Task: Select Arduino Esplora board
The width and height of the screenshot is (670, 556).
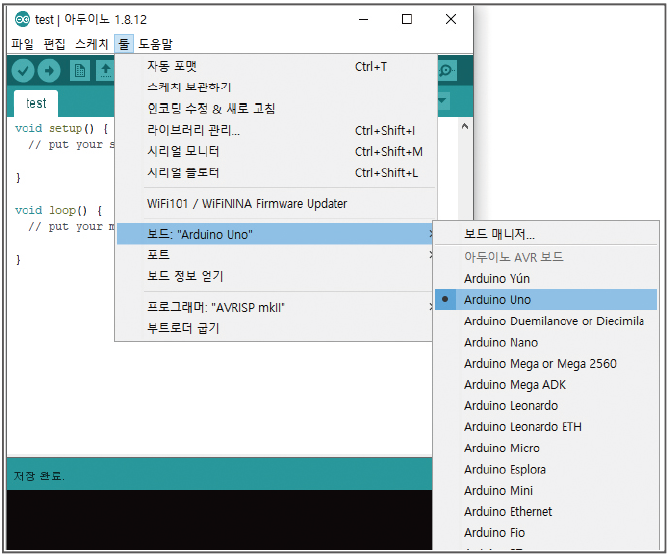Action: tap(546, 469)
